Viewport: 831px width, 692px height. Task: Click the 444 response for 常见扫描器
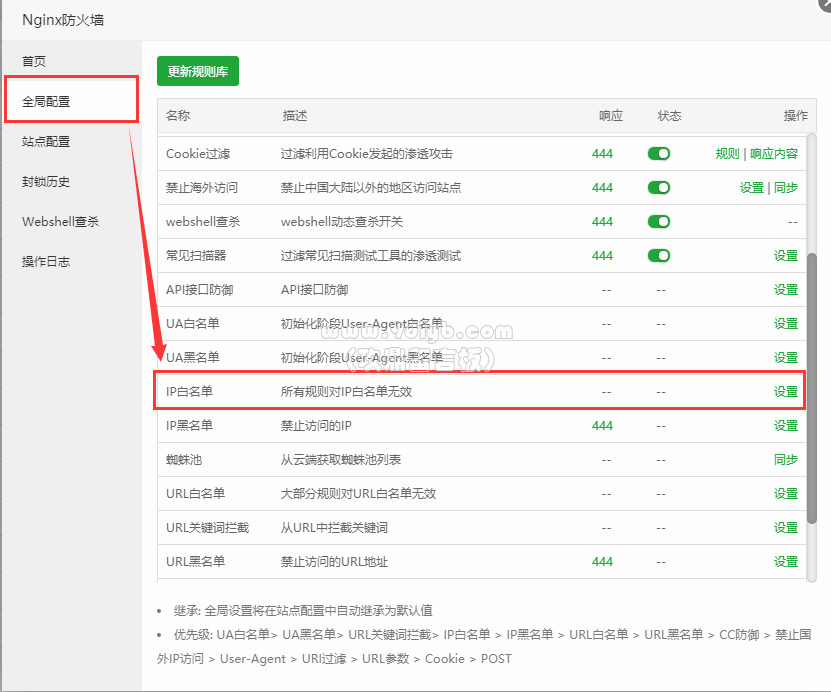click(x=603, y=255)
